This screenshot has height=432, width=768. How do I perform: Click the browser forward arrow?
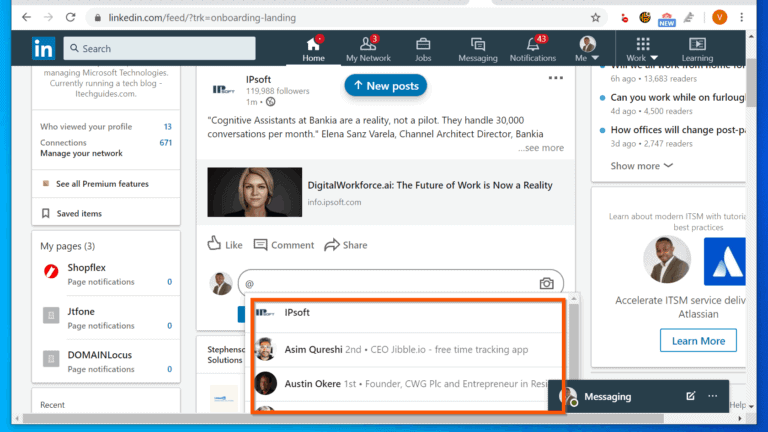pyautogui.click(x=48, y=18)
